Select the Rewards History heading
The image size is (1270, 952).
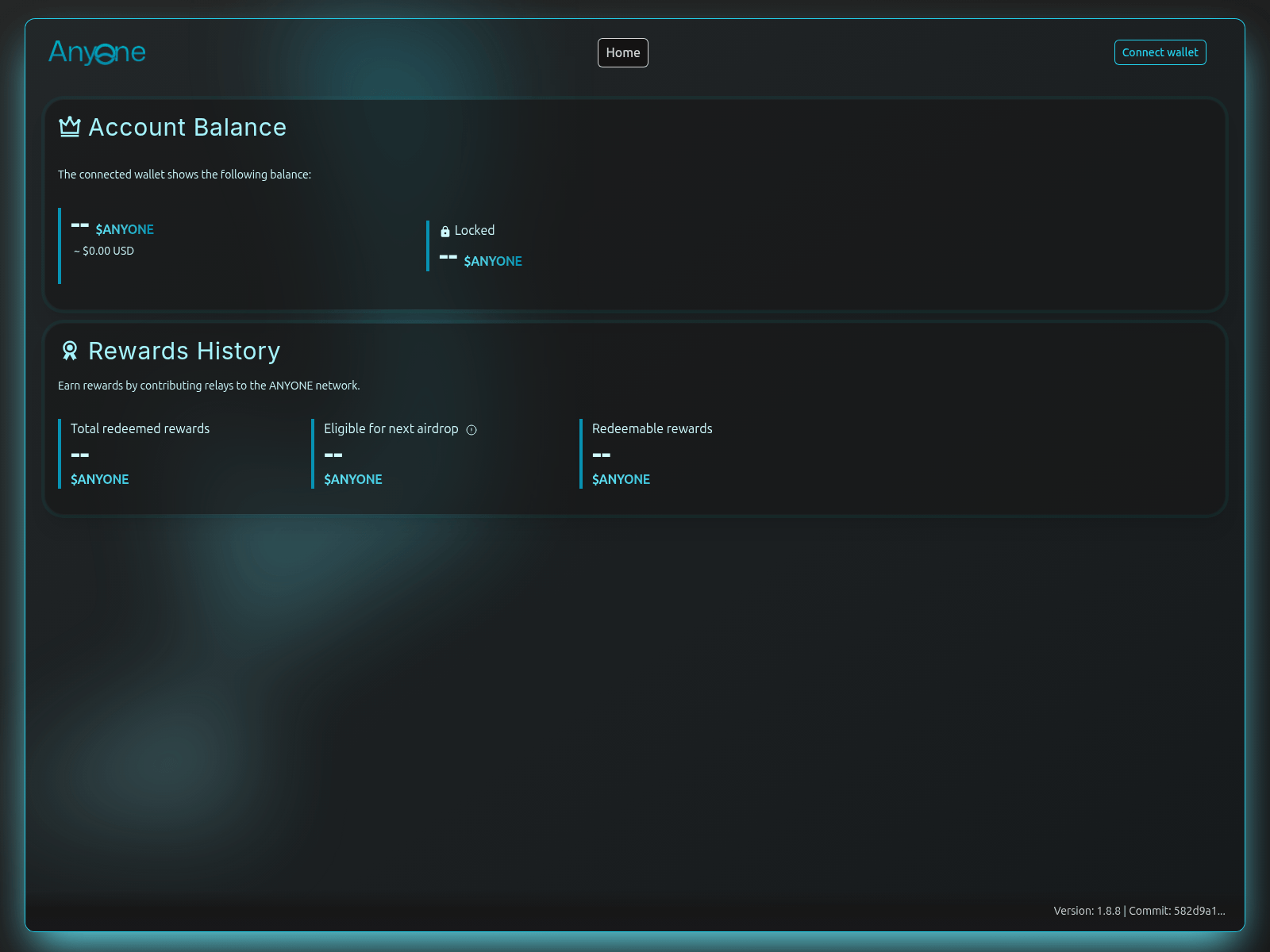tap(184, 351)
